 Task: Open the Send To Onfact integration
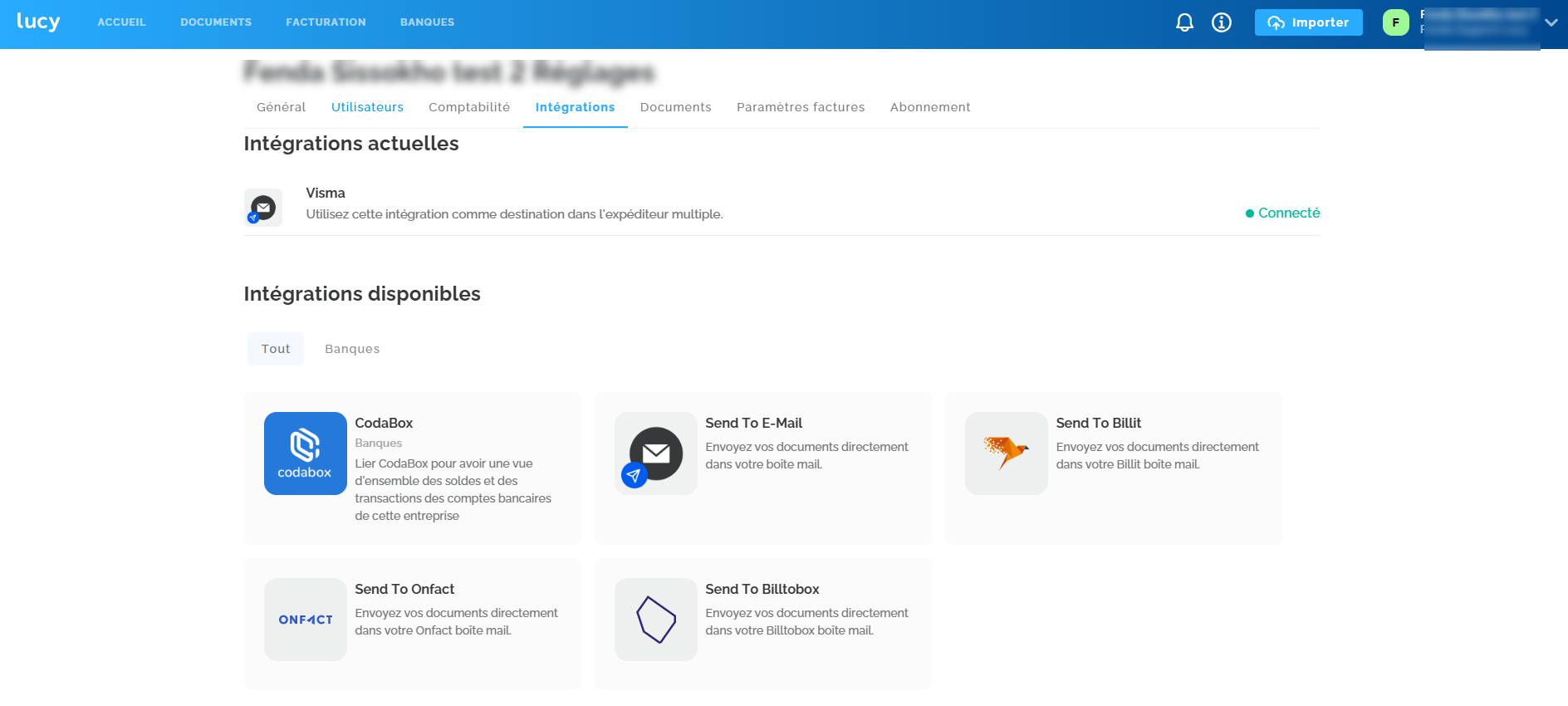click(x=404, y=589)
